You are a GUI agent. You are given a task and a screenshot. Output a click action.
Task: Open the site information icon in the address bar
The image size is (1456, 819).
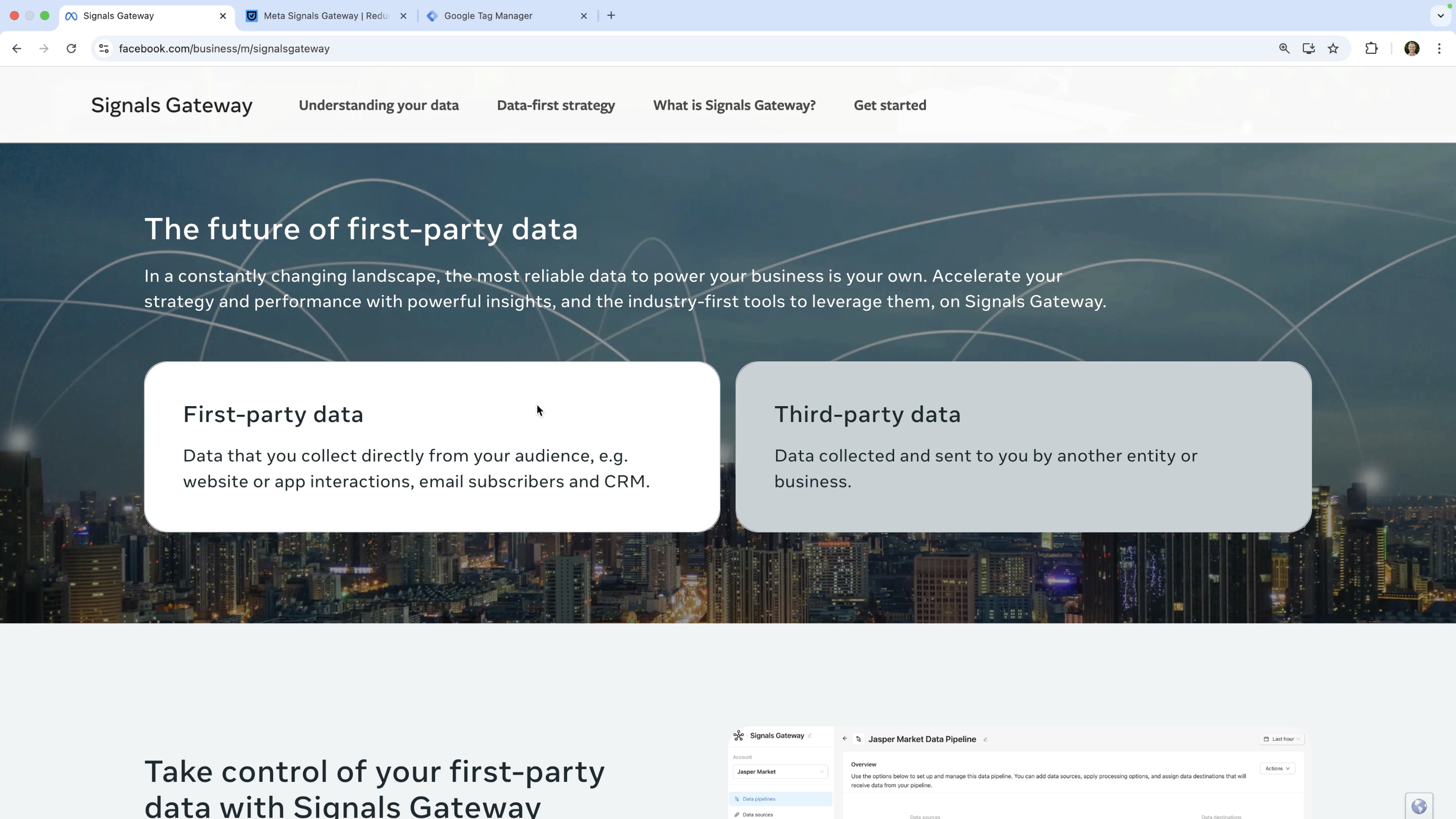click(104, 49)
